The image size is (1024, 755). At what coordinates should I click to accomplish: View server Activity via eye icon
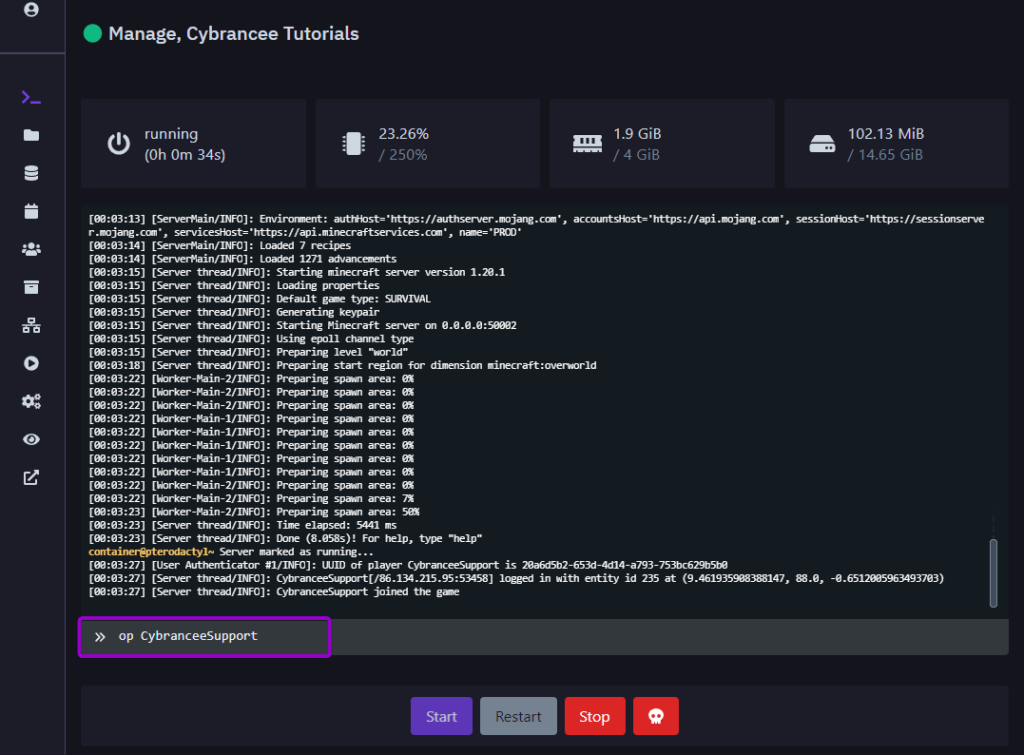(31, 439)
